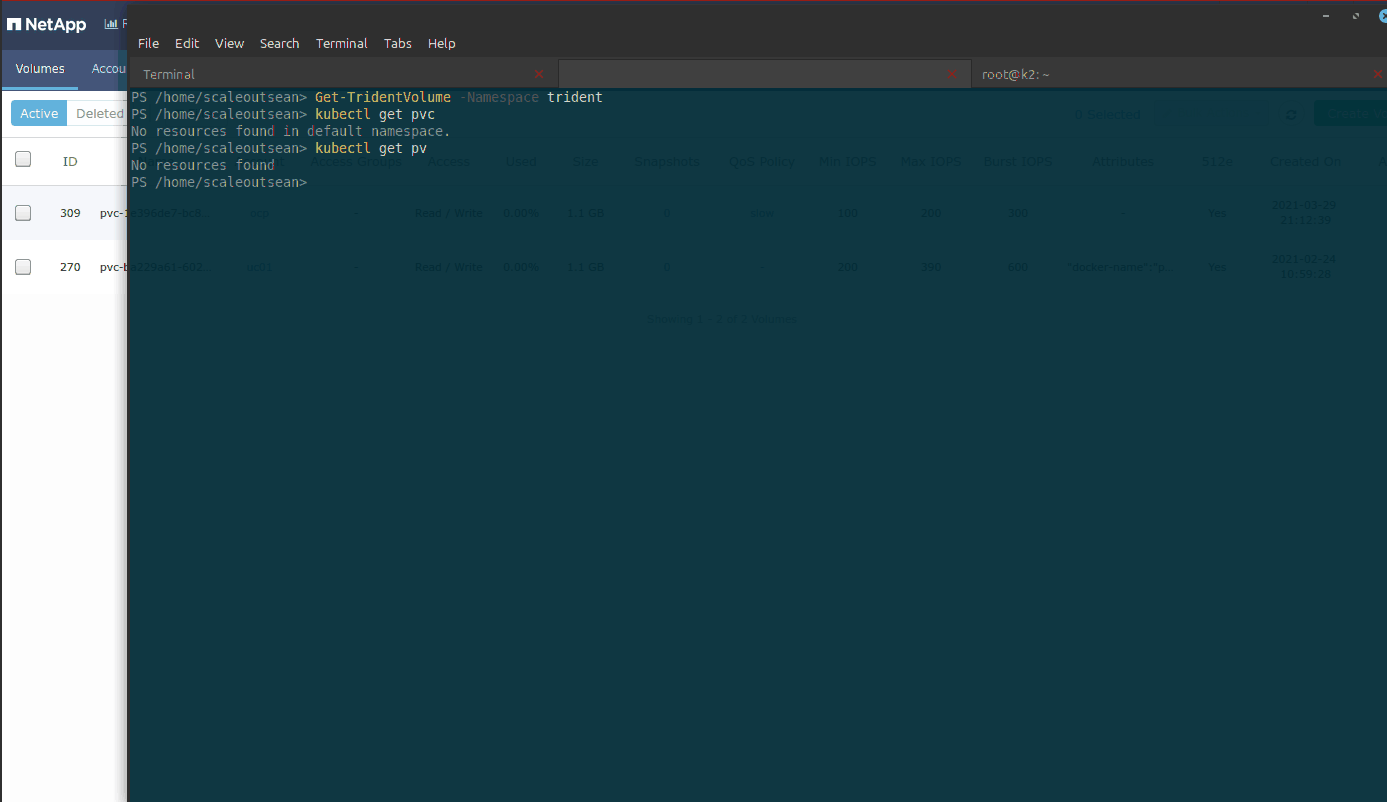Open the Edit menu in the terminal
Screen dimensions: 1387x802
coord(187,43)
